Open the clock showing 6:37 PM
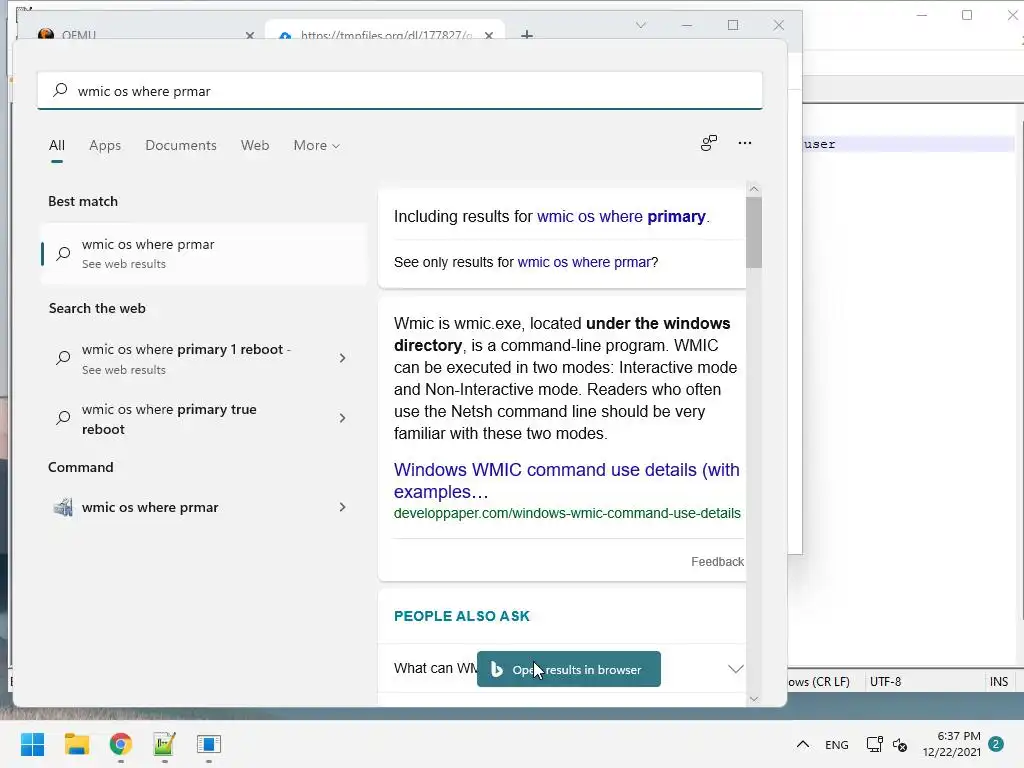The image size is (1024, 768). coord(952,744)
